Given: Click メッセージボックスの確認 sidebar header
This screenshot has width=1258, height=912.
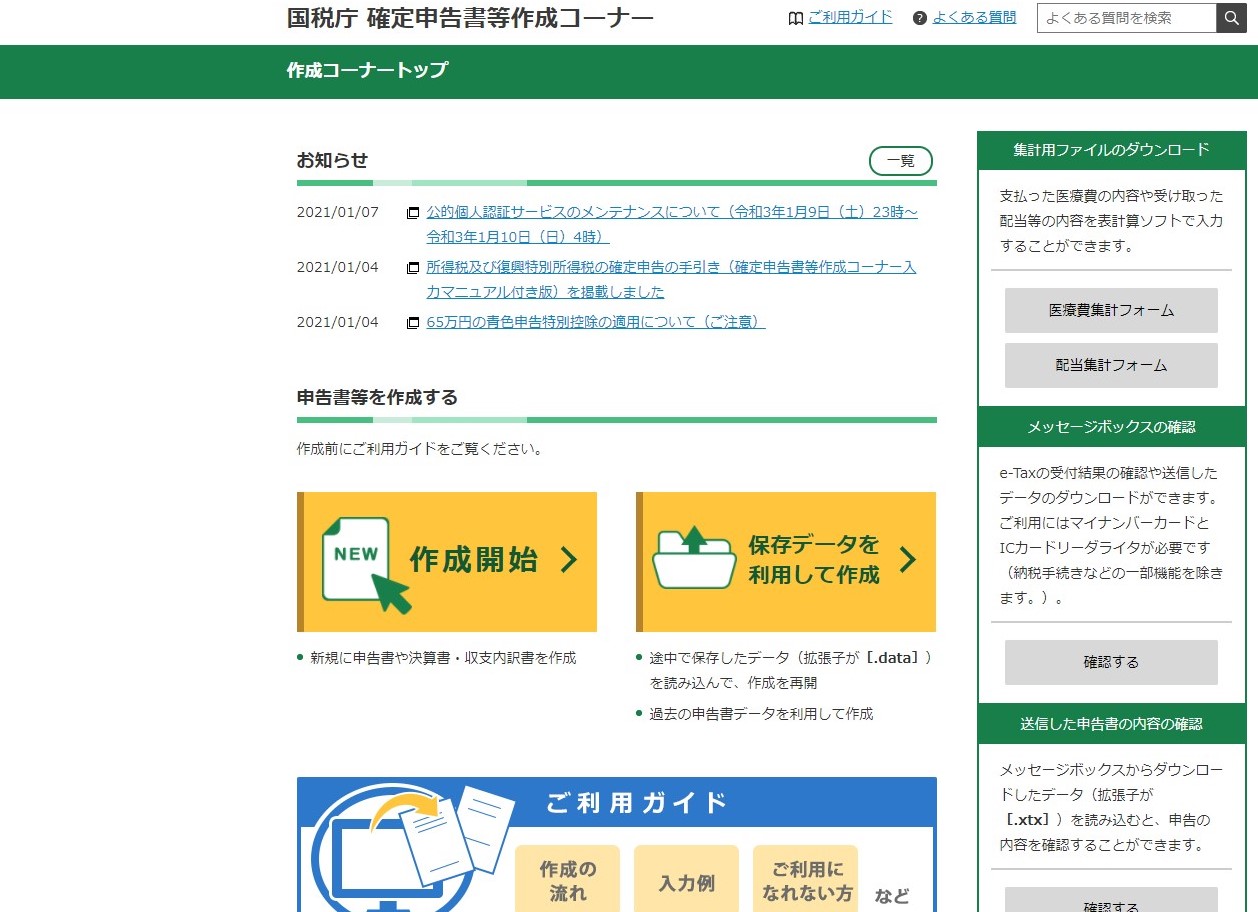Looking at the screenshot, I should pos(1111,427).
